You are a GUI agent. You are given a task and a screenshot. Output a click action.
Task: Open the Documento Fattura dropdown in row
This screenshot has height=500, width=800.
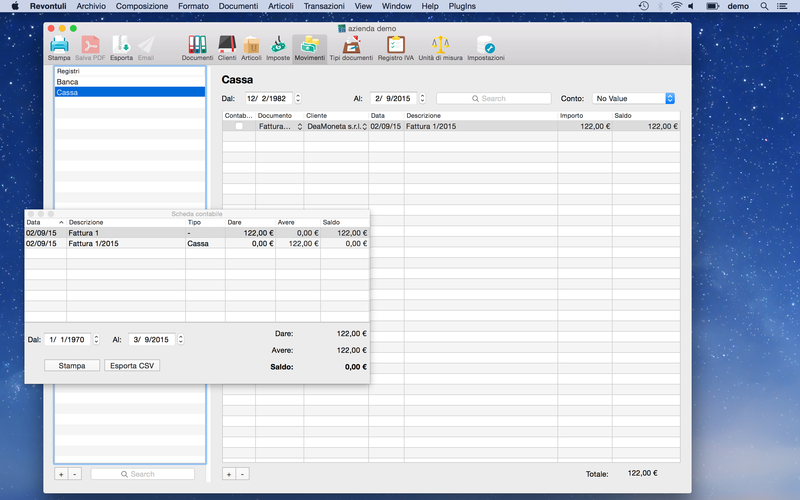pos(280,127)
